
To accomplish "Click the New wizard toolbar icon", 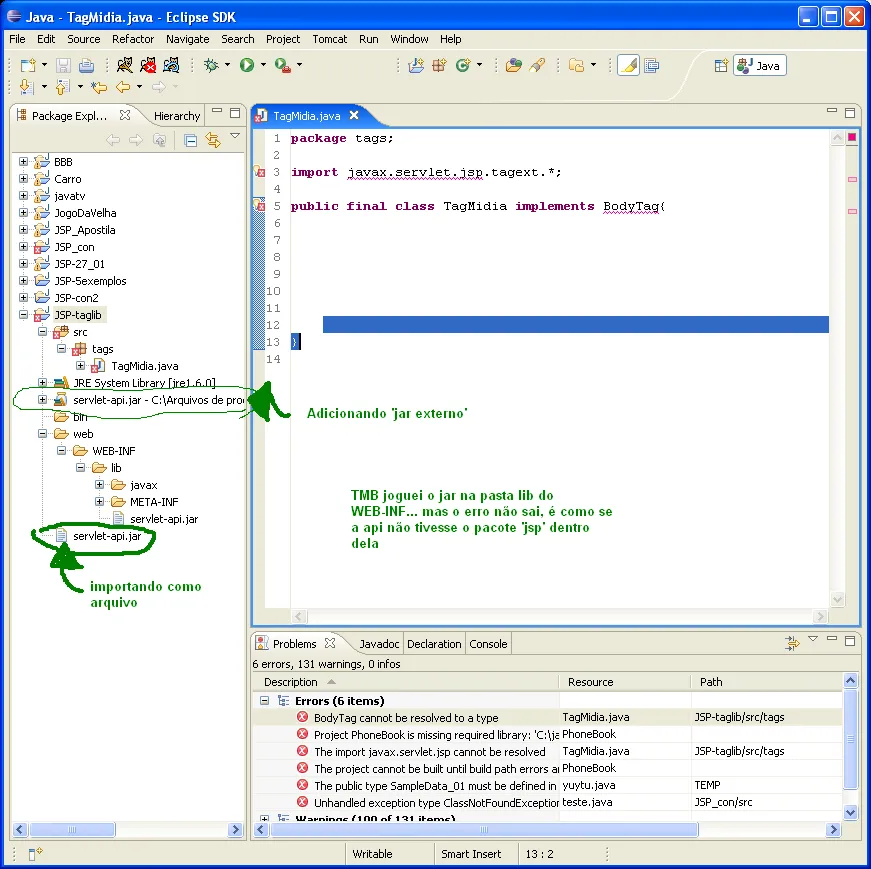I will [x=28, y=65].
